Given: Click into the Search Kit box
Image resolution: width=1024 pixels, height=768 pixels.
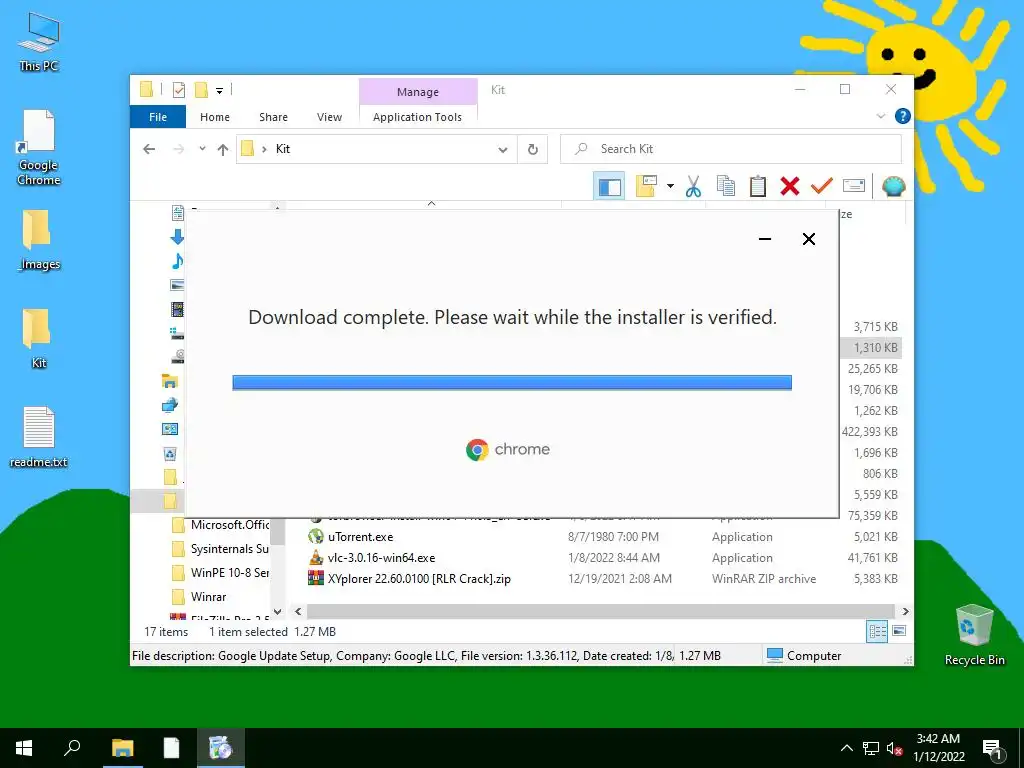Looking at the screenshot, I should click(x=731, y=149).
